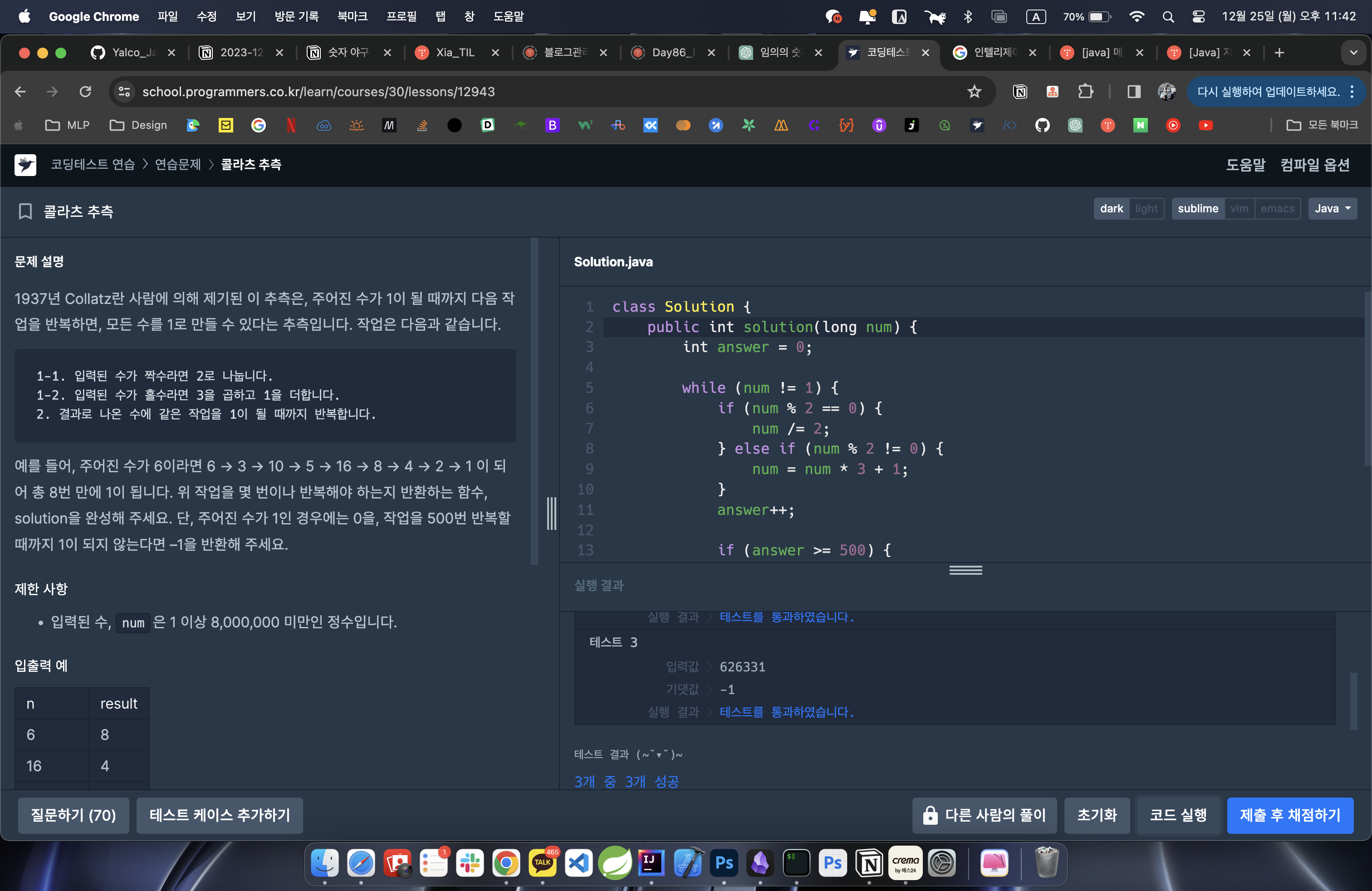
Task: Open IntelliJ IDEA from the dock
Action: [x=651, y=862]
